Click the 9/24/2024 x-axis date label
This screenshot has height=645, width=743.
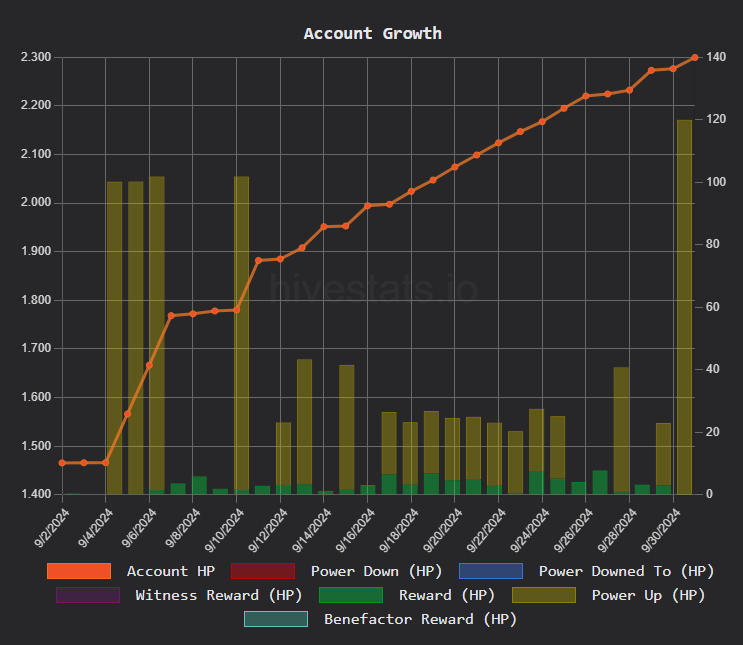point(530,530)
